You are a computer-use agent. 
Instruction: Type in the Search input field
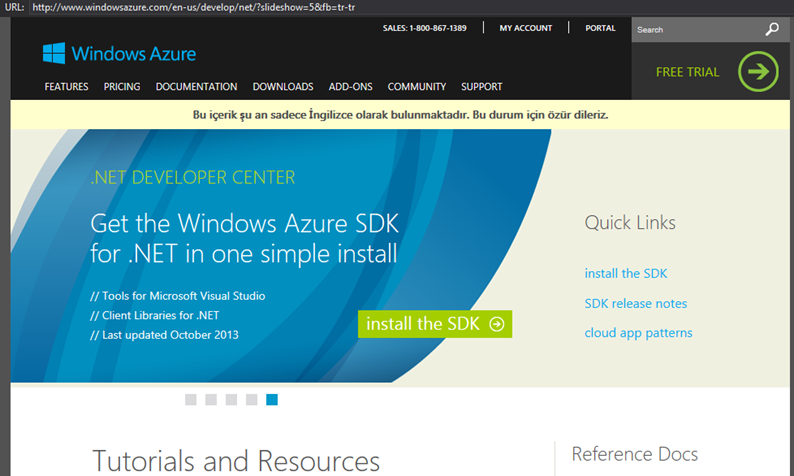pos(695,30)
